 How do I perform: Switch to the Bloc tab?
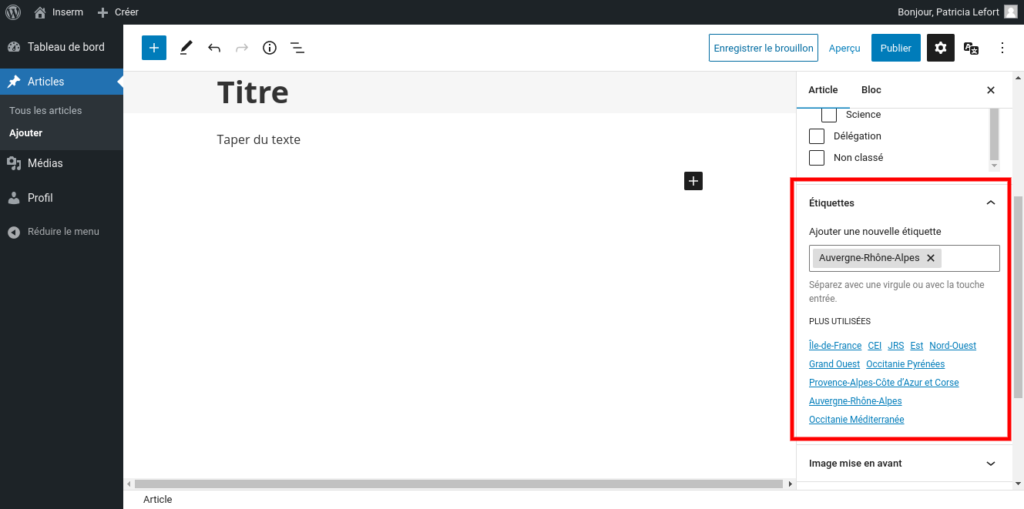[871, 90]
